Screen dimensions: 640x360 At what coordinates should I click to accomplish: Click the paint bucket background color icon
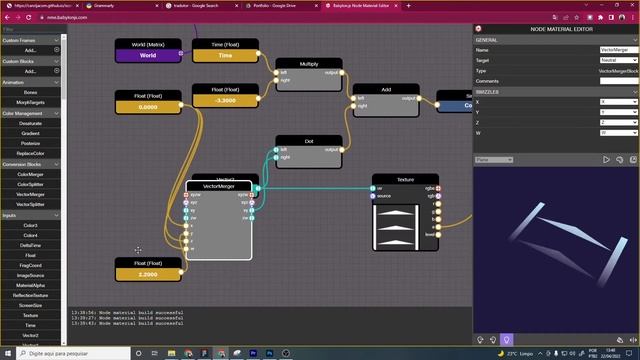click(620, 340)
